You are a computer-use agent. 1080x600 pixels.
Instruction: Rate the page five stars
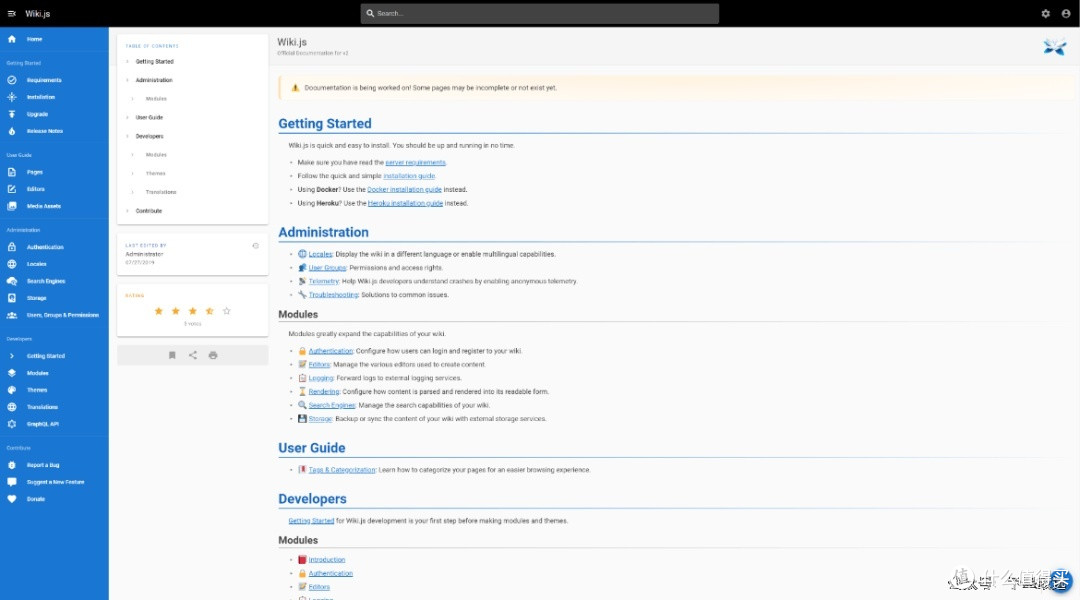point(227,311)
